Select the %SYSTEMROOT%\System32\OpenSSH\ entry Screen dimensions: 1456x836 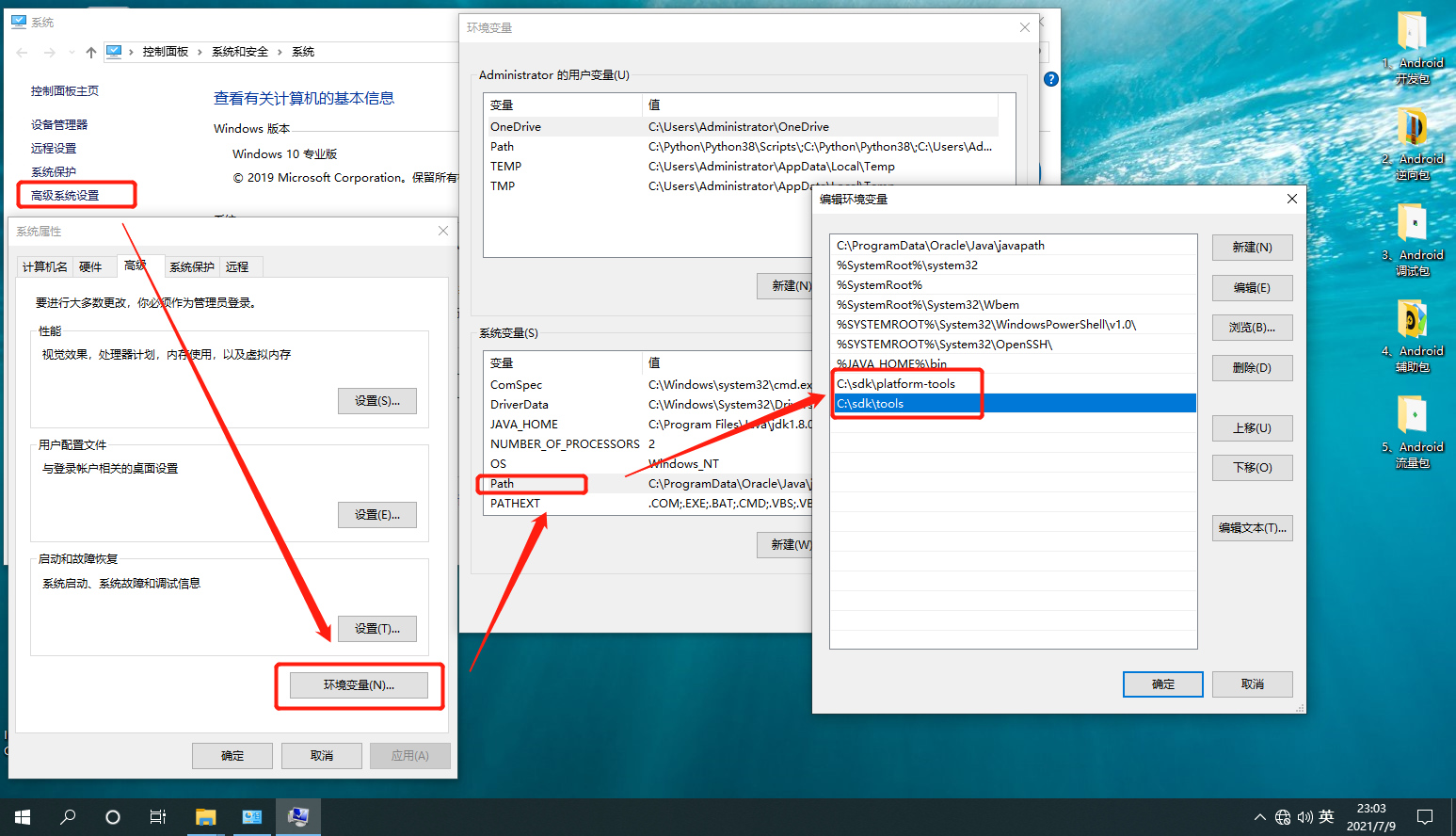pyautogui.click(x=1014, y=345)
